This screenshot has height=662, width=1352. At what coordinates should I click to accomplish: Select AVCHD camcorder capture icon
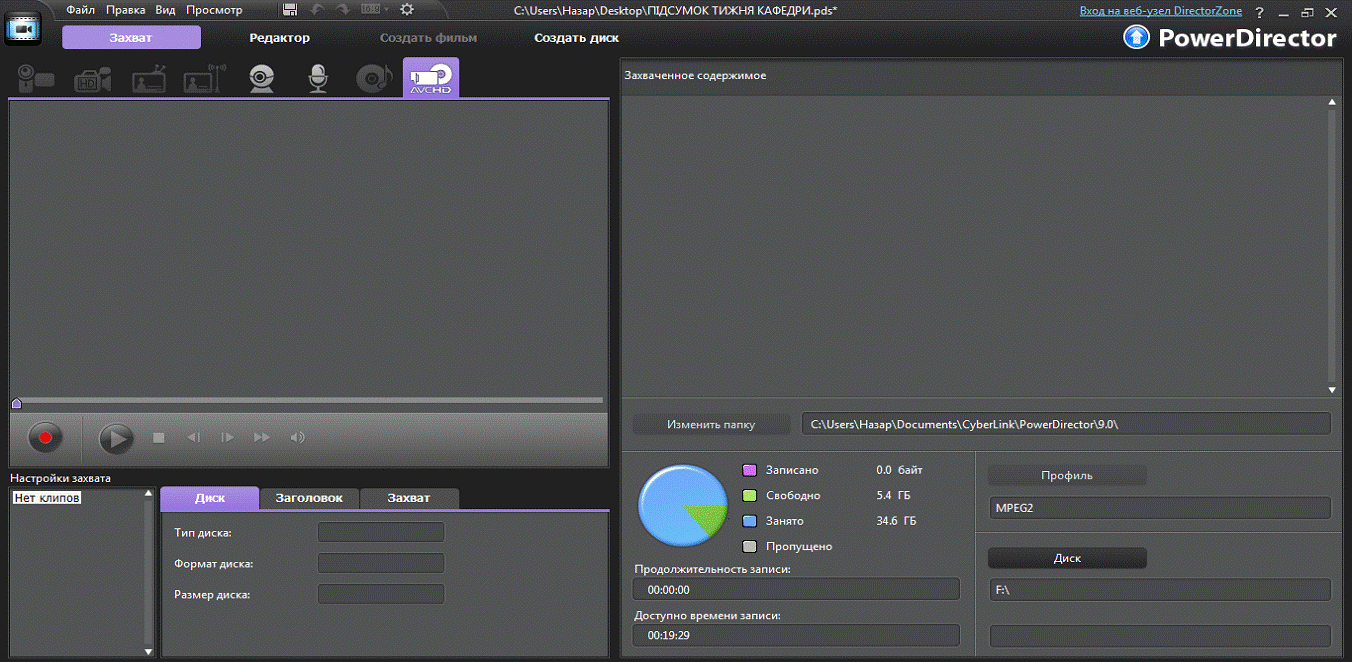click(x=431, y=78)
